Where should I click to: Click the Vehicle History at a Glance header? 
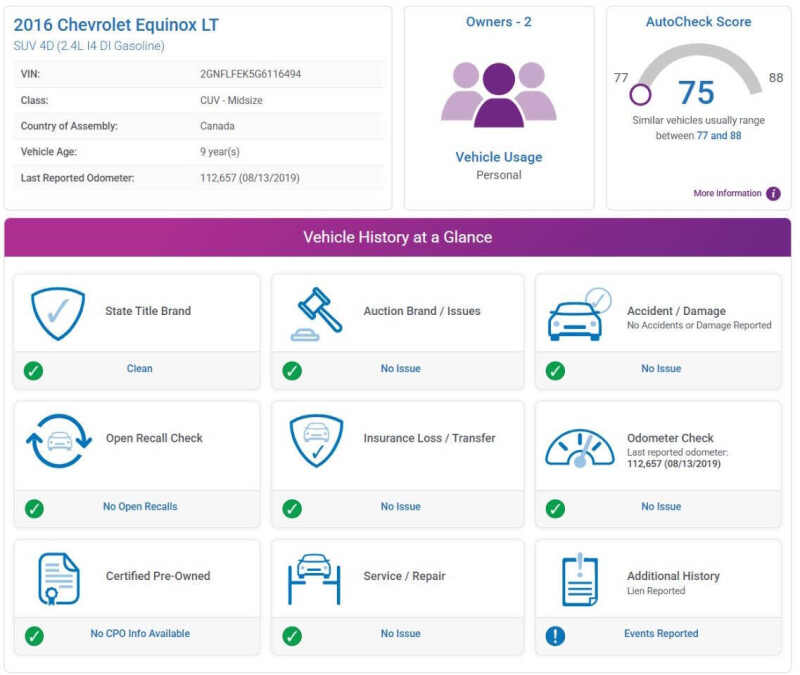click(397, 238)
